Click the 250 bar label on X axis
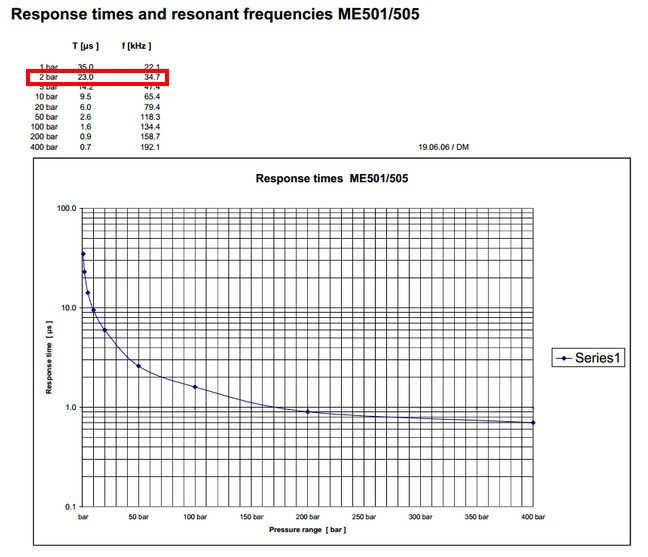The width and height of the screenshot is (648, 557). (x=363, y=517)
